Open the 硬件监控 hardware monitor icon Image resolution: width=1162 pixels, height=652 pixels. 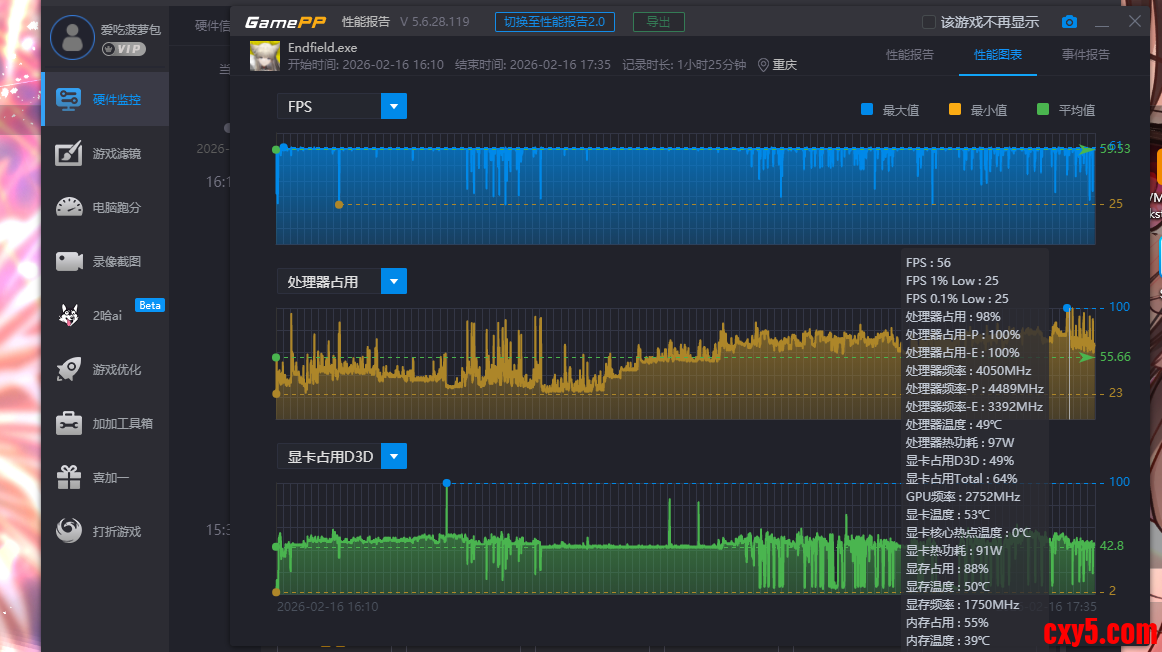[69, 99]
